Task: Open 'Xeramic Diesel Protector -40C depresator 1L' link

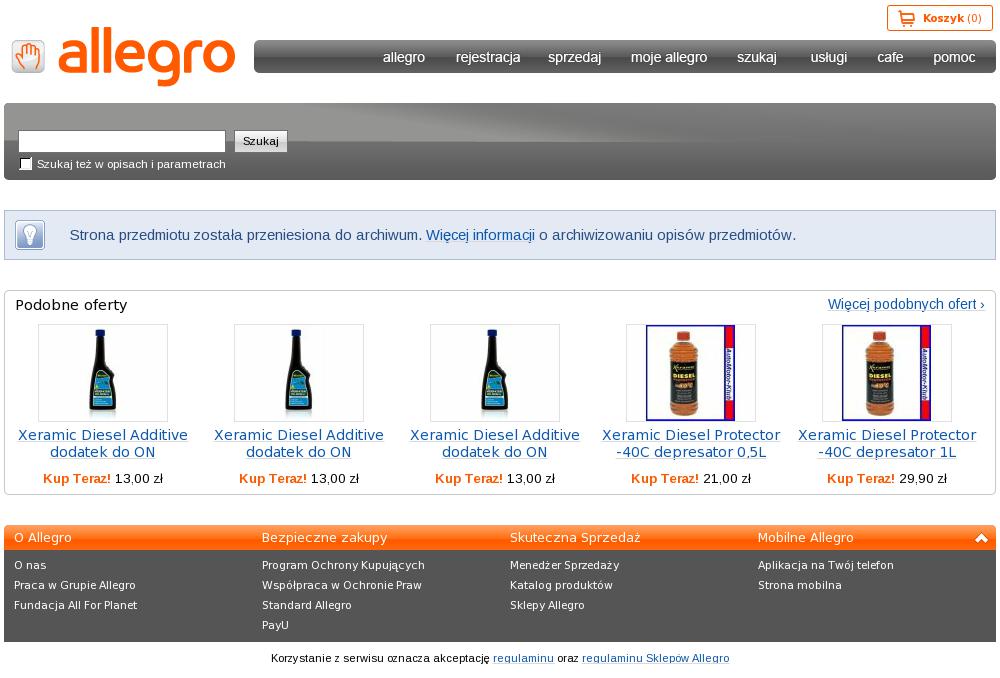Action: pos(887,443)
